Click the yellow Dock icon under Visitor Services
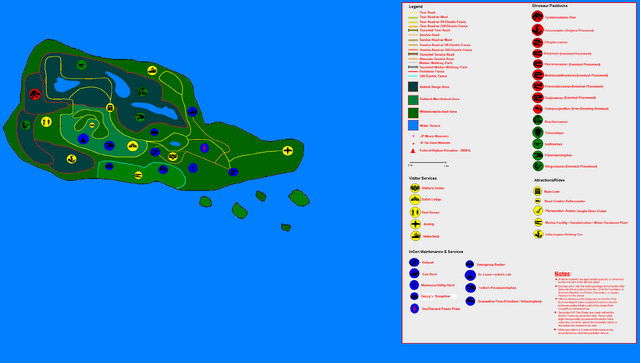 click(415, 236)
